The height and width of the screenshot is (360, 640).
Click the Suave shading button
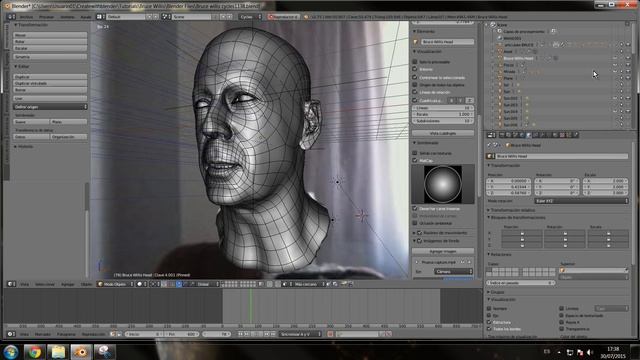[31, 122]
